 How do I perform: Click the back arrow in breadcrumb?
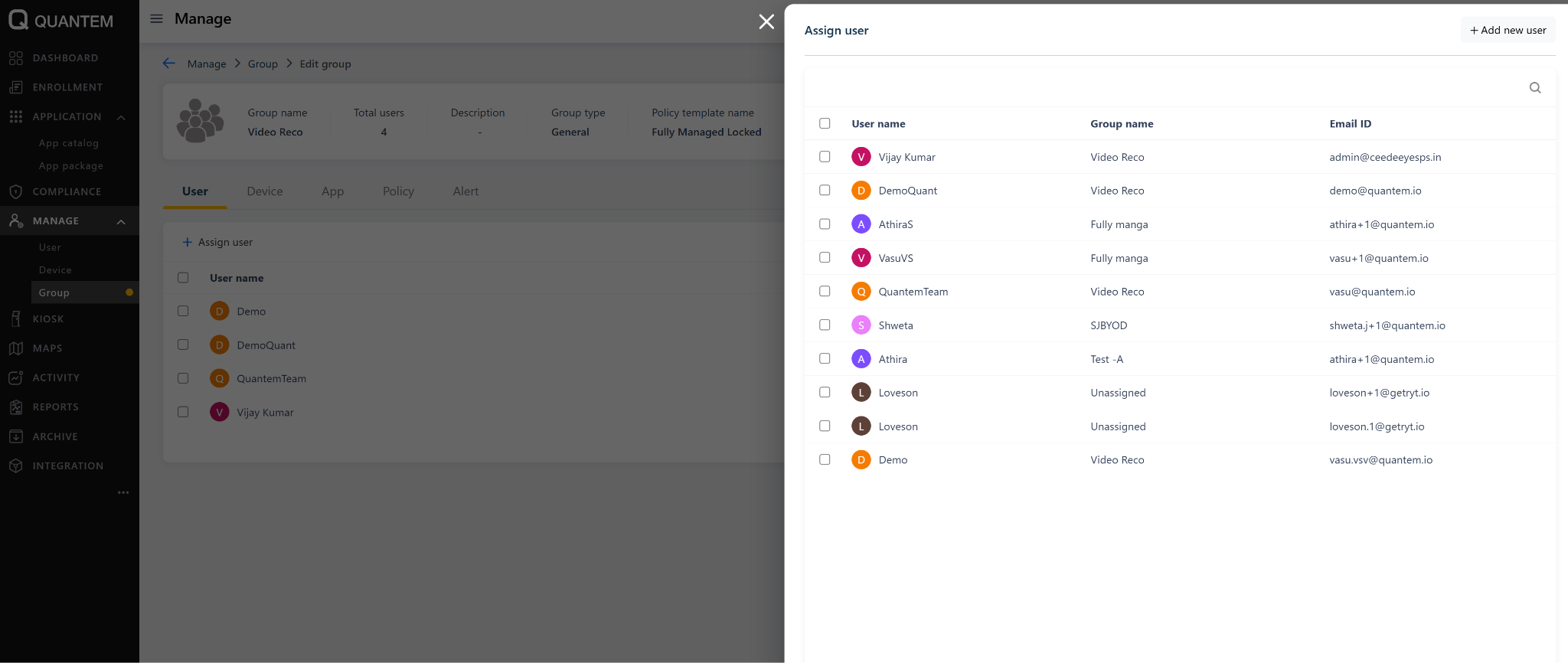[169, 64]
